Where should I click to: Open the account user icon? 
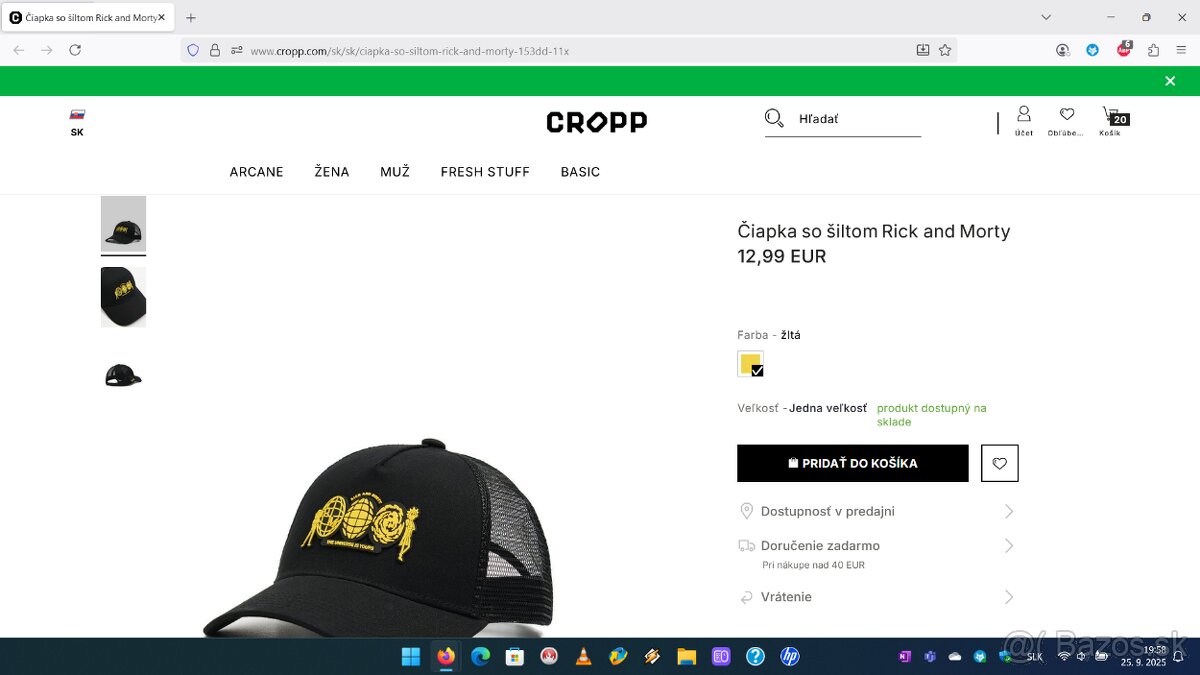point(1023,114)
